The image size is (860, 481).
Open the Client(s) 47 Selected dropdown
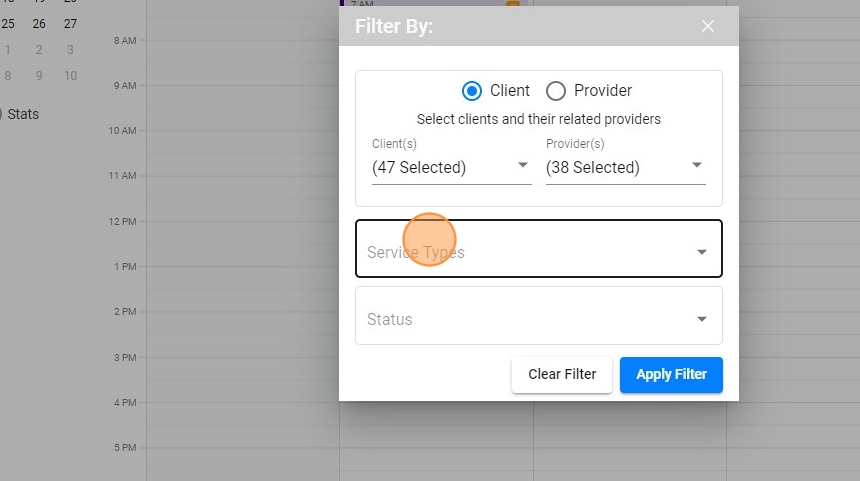pyautogui.click(x=450, y=167)
